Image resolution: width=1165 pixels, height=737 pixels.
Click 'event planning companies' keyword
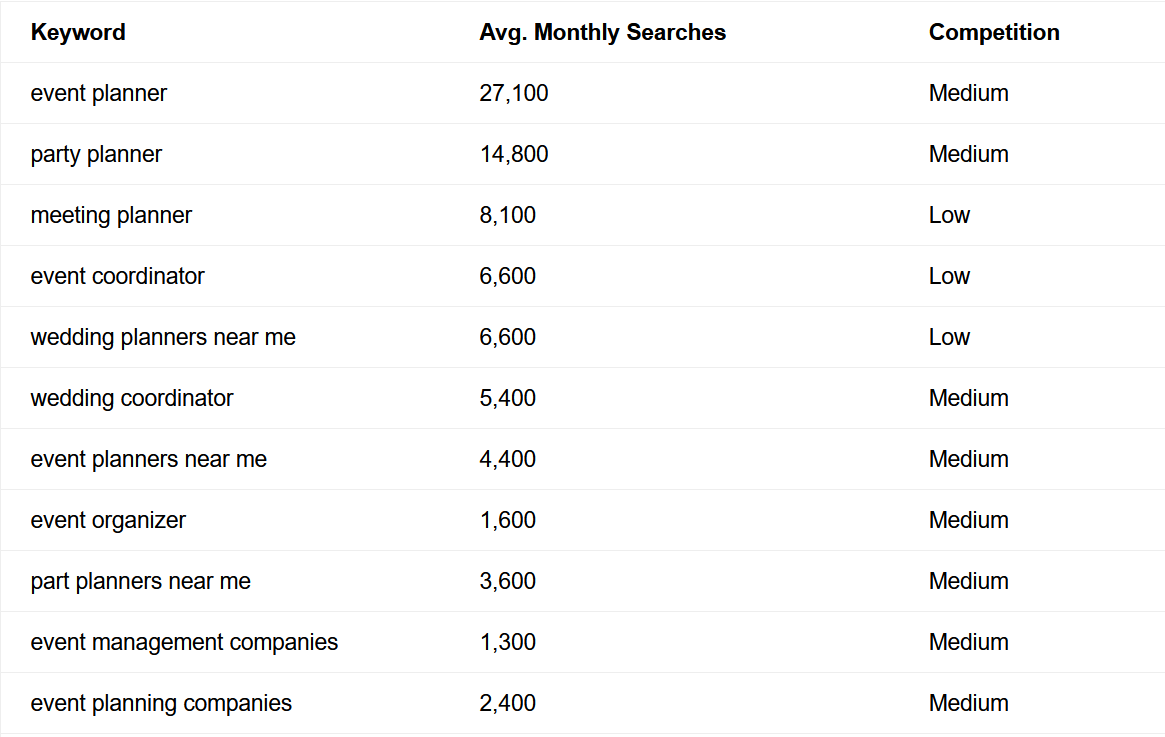tap(161, 703)
